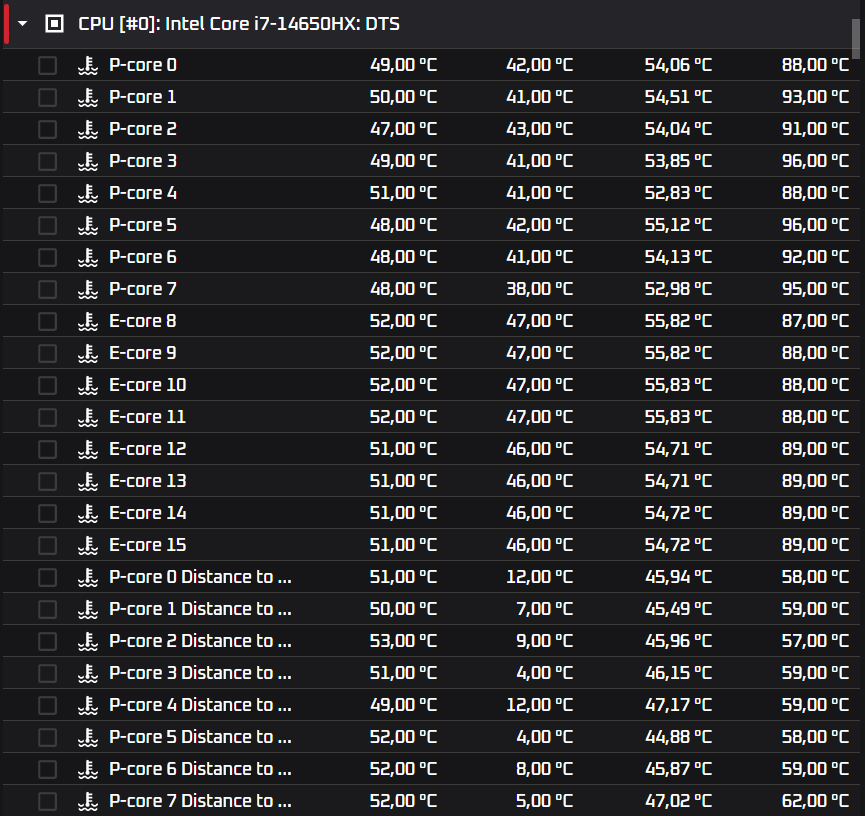Click the 38,00 °C minimum of P-core 7
This screenshot has width=865, height=816.
[x=540, y=289]
